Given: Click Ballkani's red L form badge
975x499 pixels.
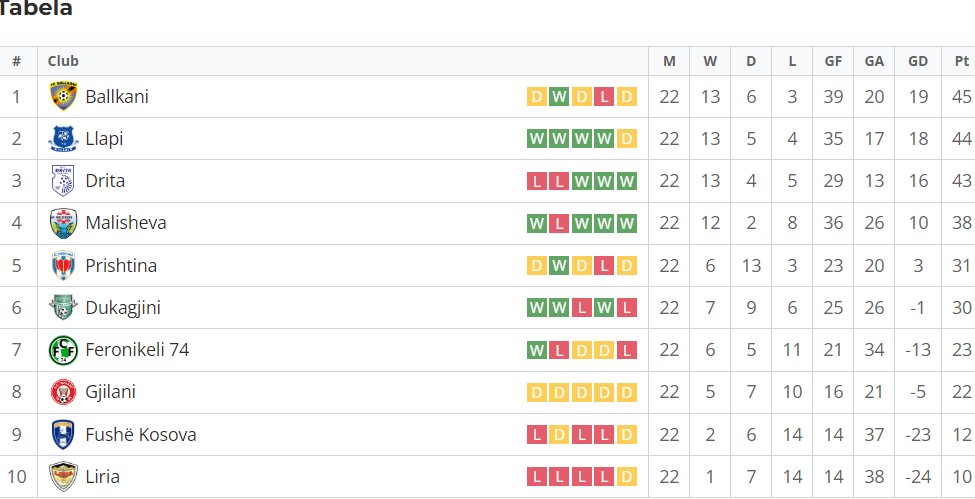Looking at the screenshot, I should [604, 96].
